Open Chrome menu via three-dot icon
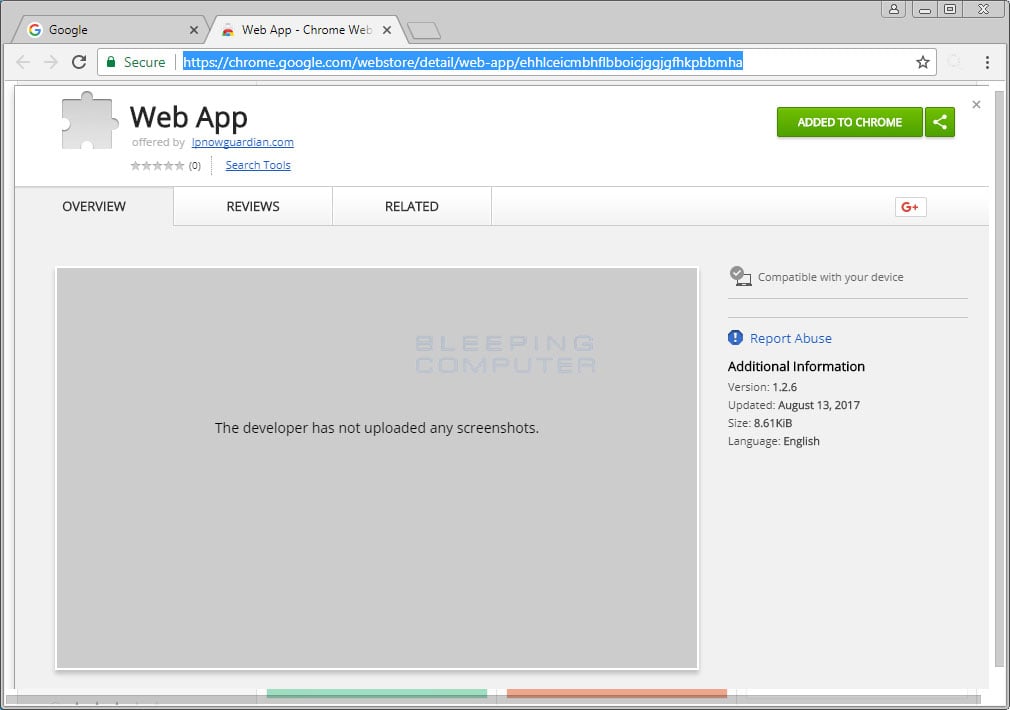Viewport: 1010px width, 710px height. pyautogui.click(x=988, y=62)
